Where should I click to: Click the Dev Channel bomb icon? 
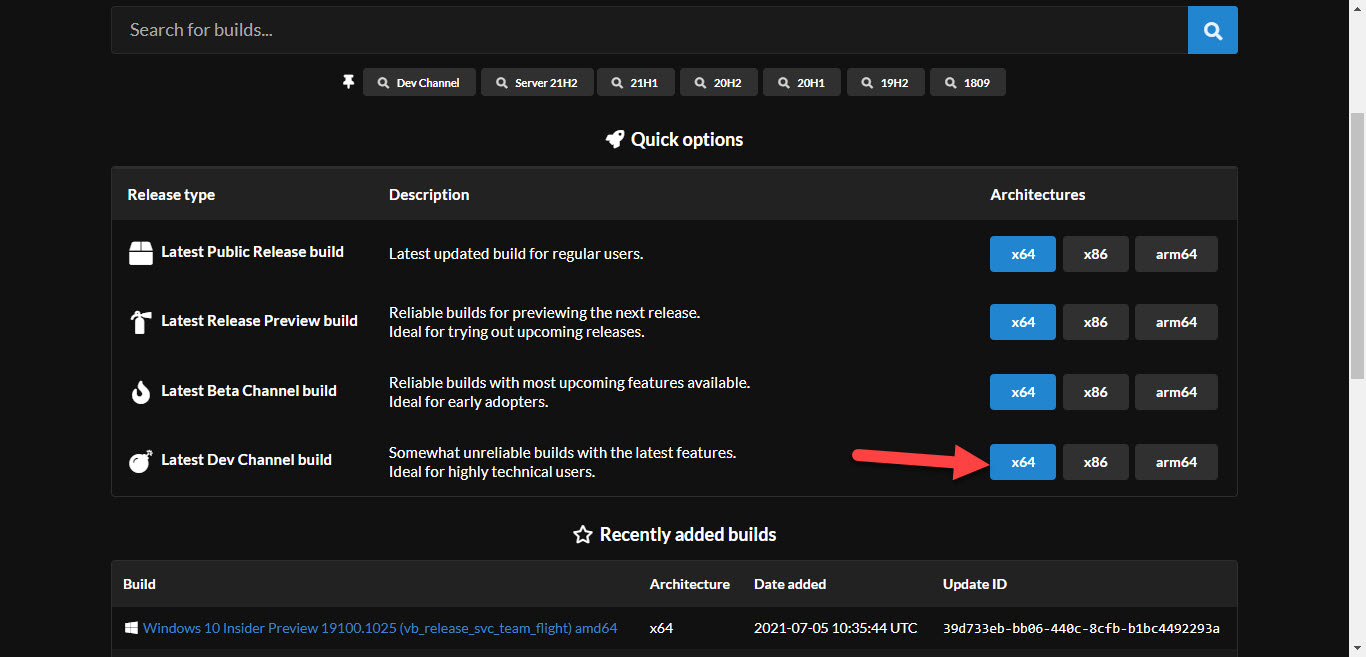tap(141, 461)
